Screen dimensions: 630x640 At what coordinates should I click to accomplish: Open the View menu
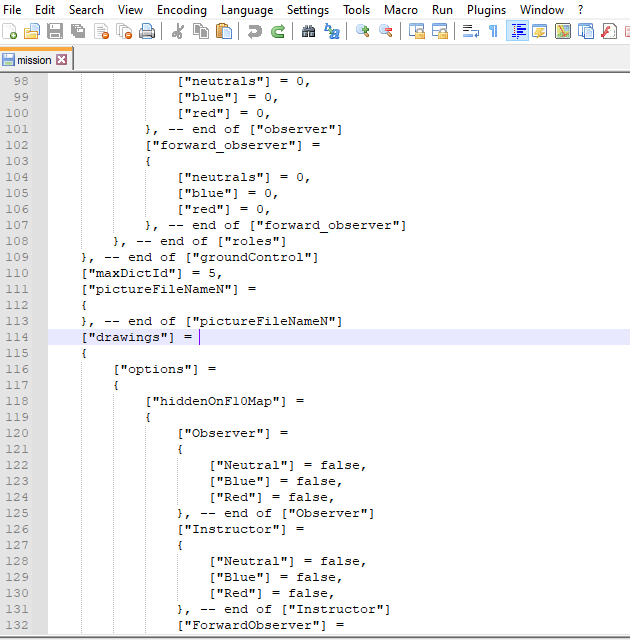click(130, 9)
